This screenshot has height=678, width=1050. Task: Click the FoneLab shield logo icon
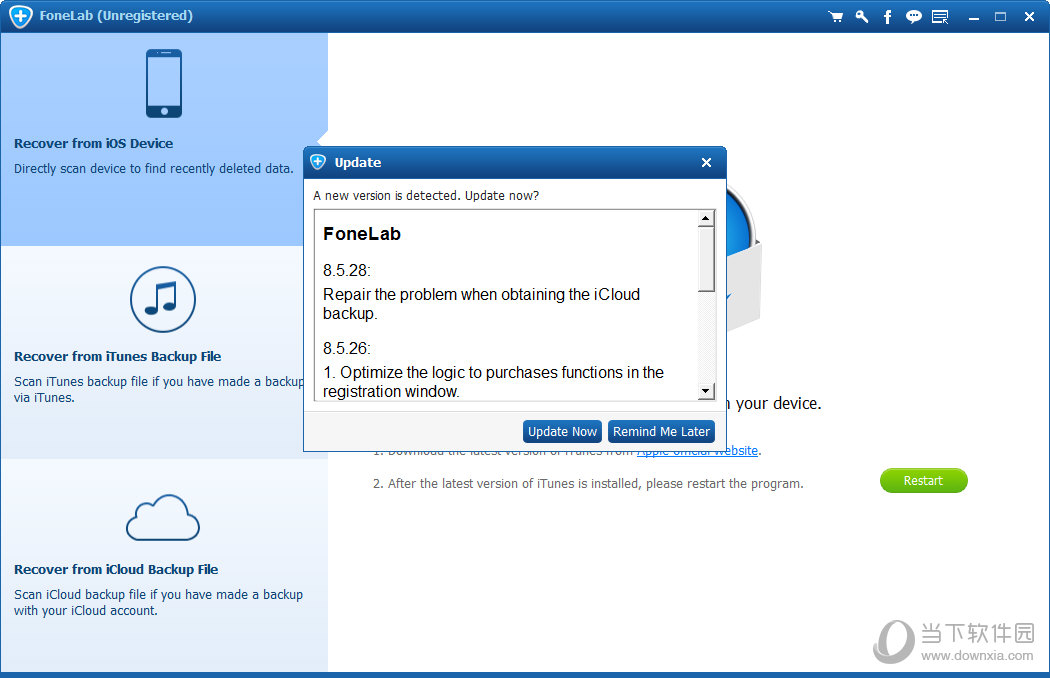tap(21, 16)
